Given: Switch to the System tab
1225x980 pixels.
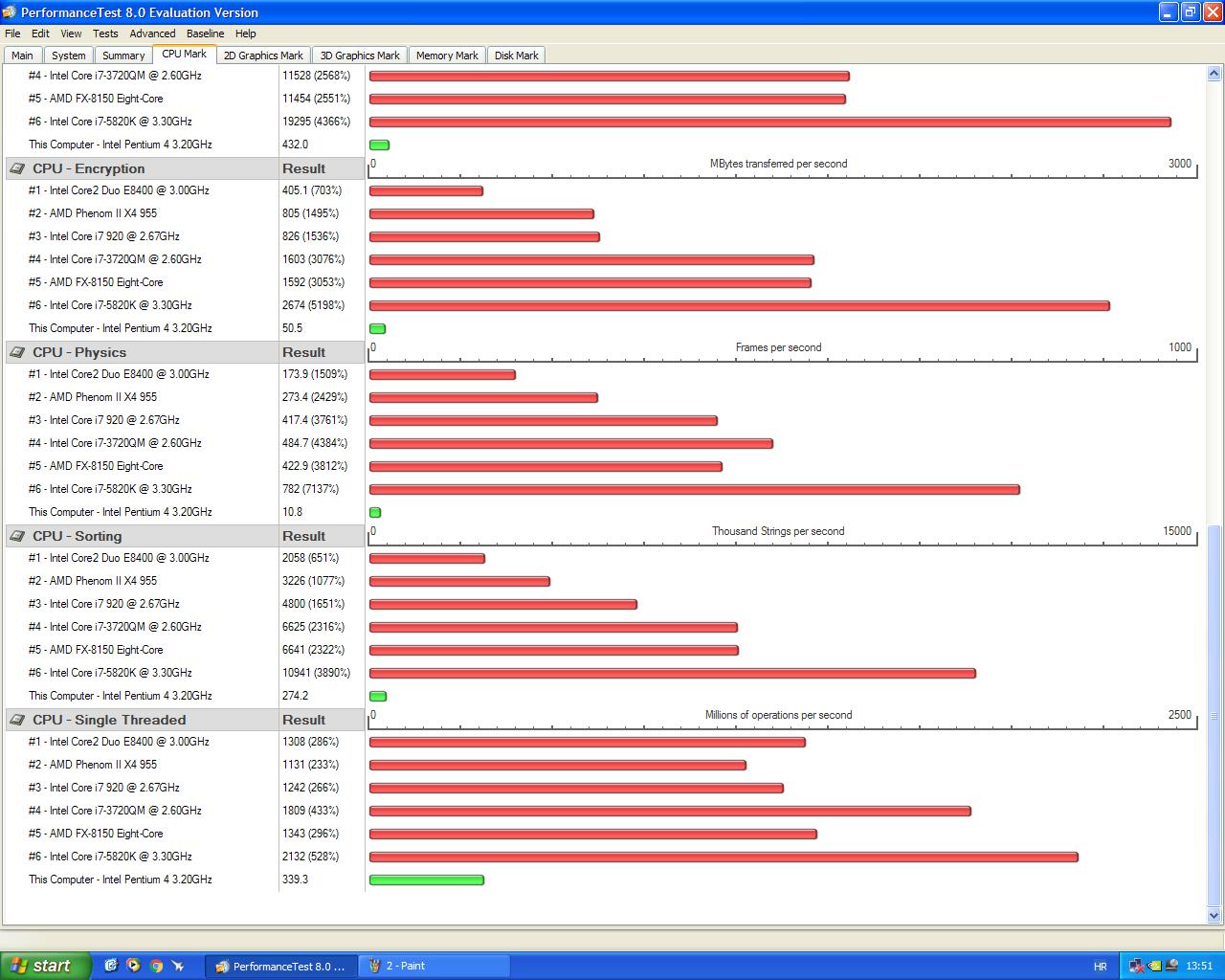Looking at the screenshot, I should 68,56.
